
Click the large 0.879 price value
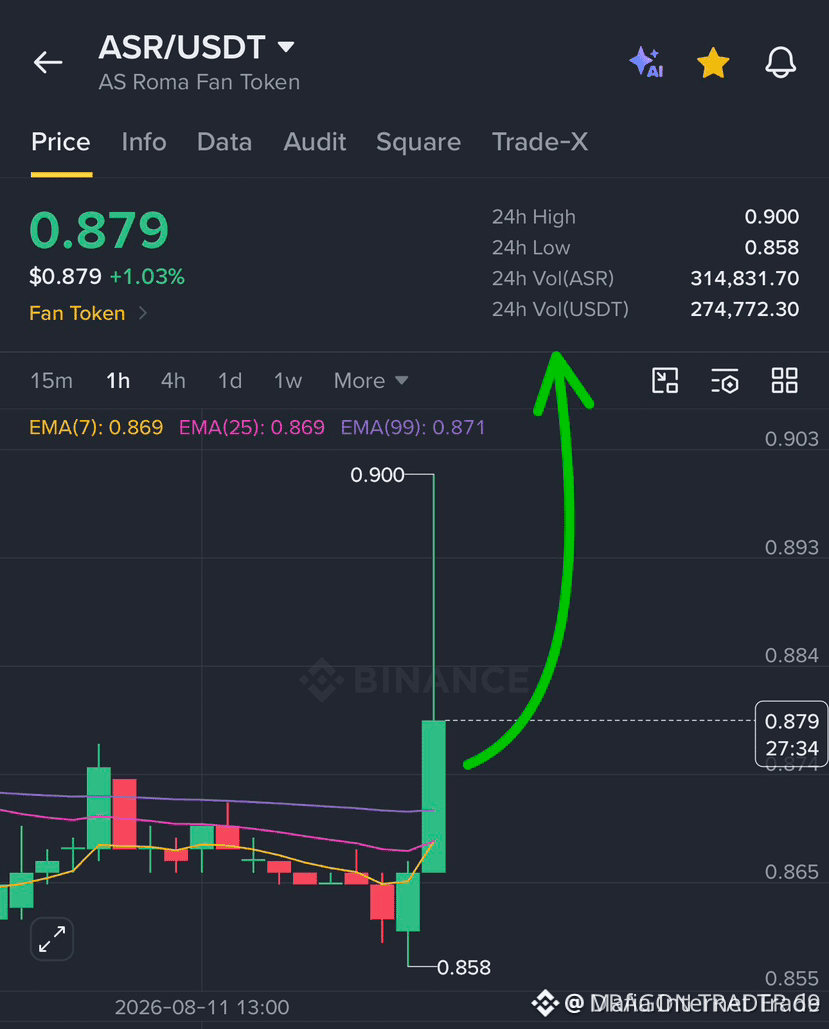99,230
